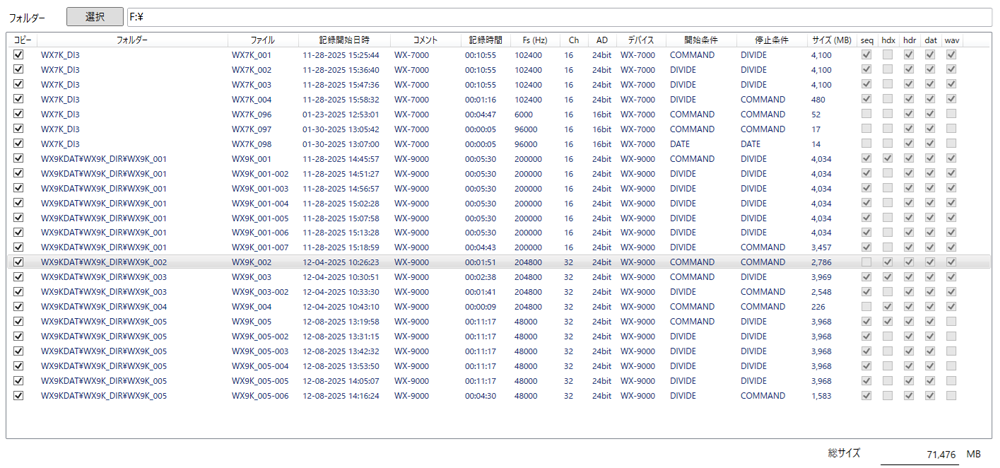Image resolution: width=1000 pixels, height=468 pixels.
Task: Toggle the wav checkbox in WX9K_003 row
Action: [951, 277]
